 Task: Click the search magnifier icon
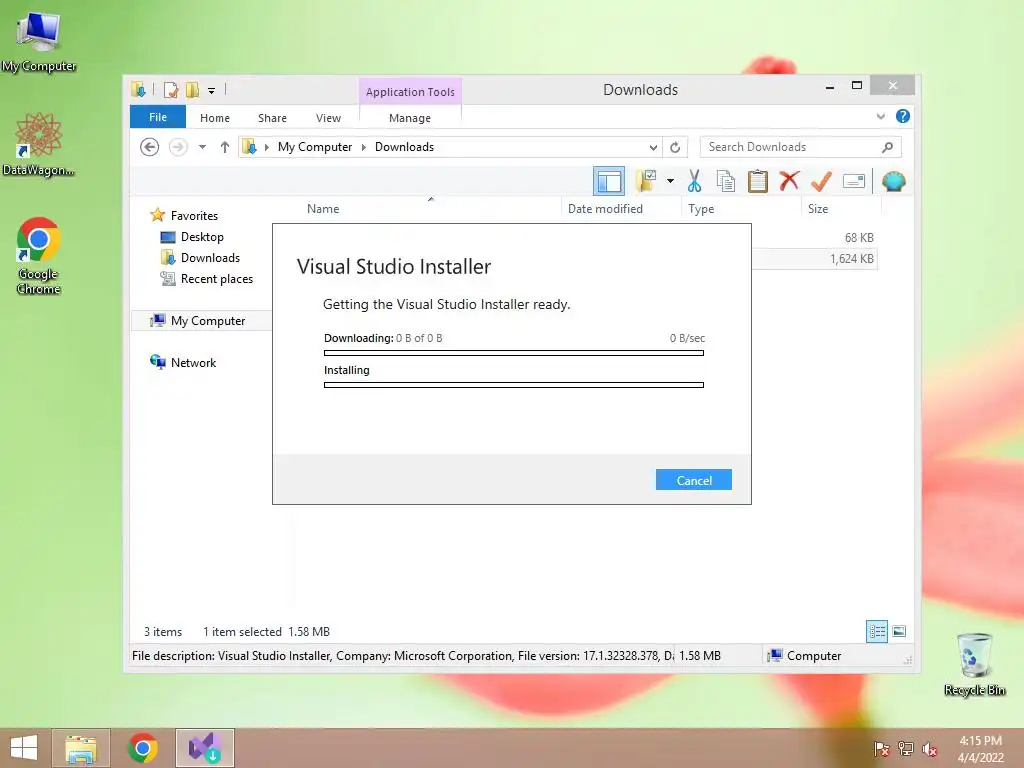pos(888,147)
